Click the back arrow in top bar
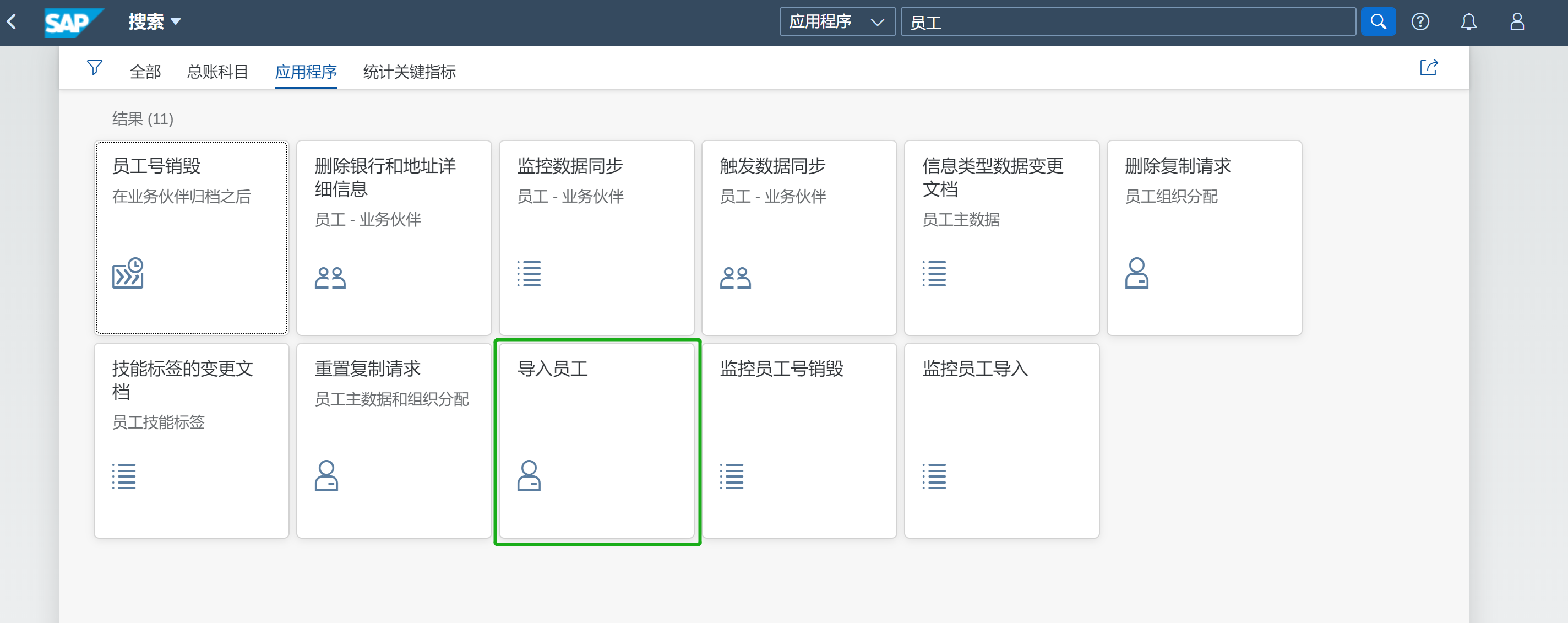Image resolution: width=1568 pixels, height=623 pixels. click(12, 21)
